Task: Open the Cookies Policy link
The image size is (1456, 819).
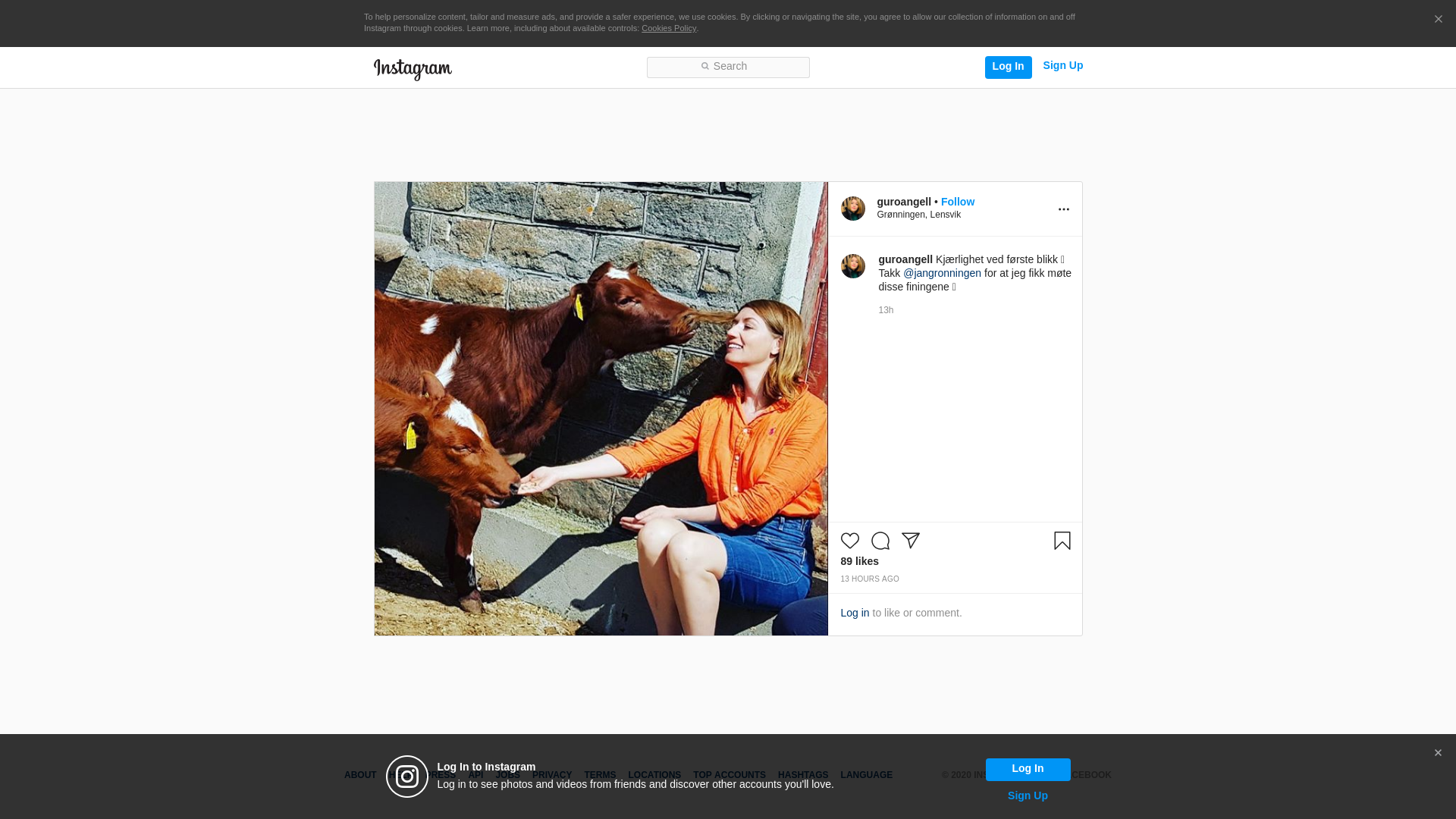Action: [x=669, y=28]
